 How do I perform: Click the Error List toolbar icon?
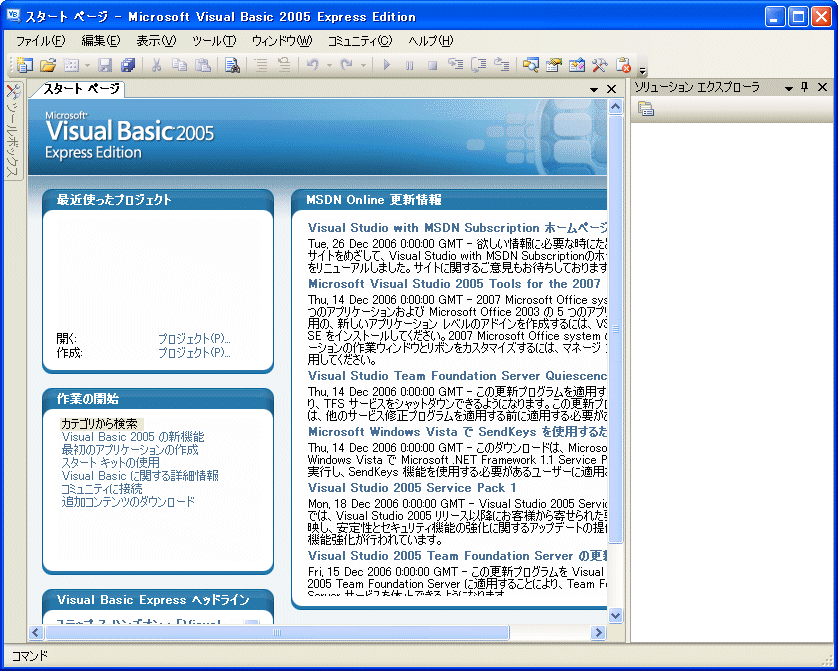[623, 65]
